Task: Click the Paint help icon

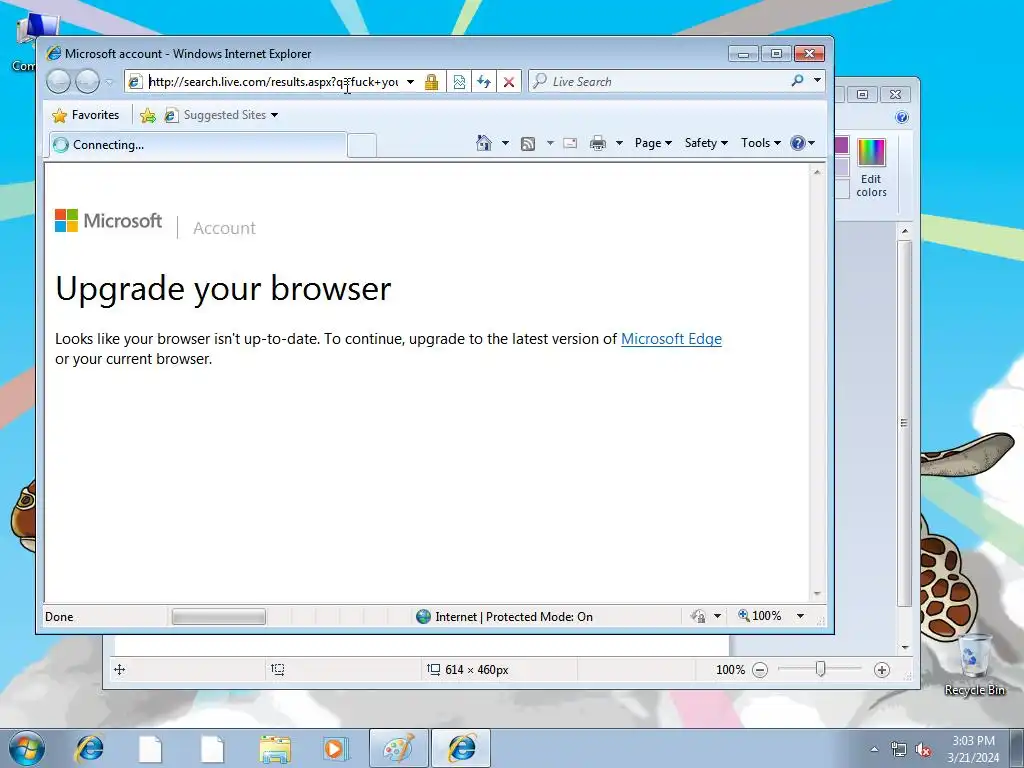Action: pos(902,117)
